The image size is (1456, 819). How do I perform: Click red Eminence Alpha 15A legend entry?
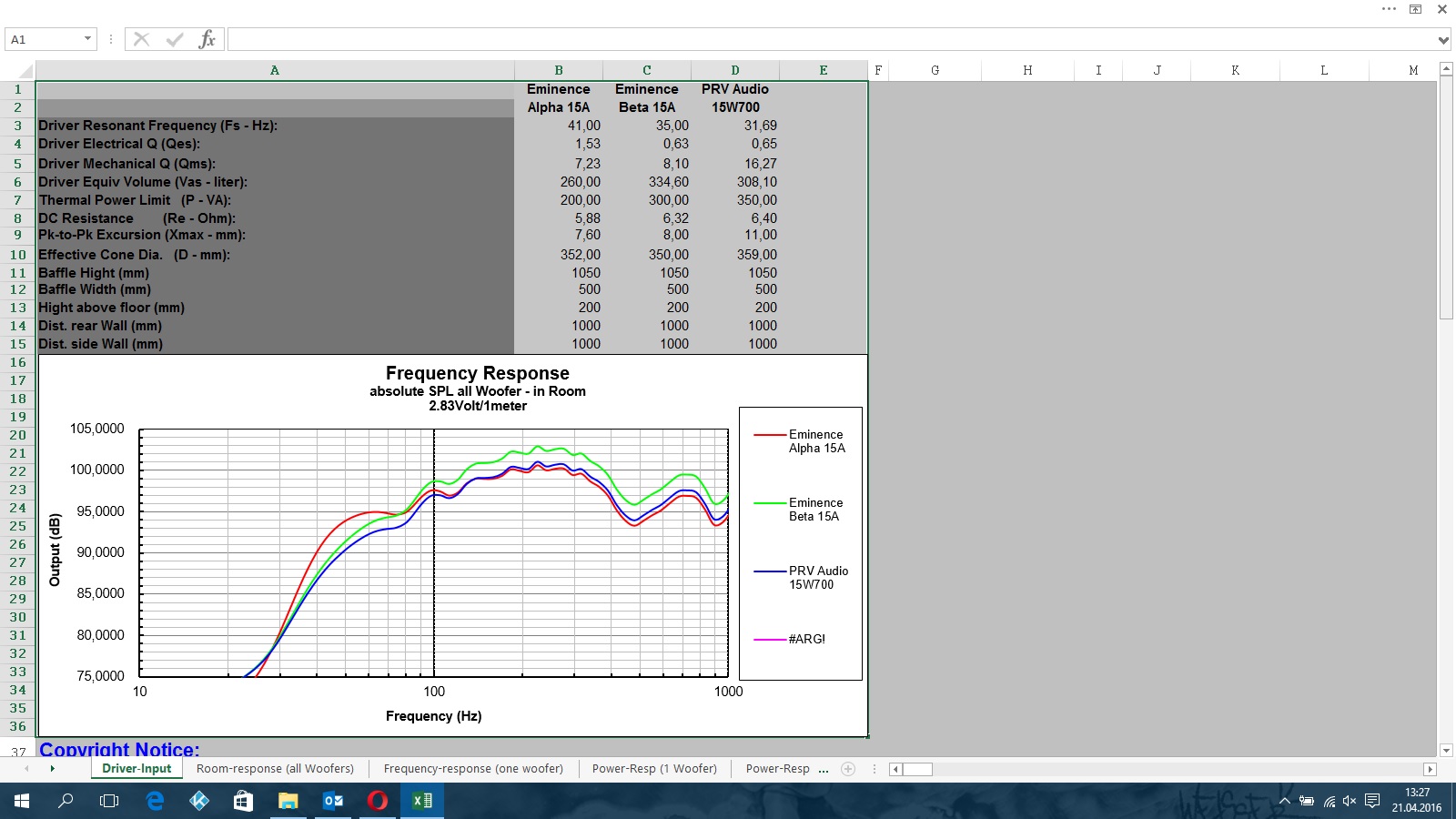[801, 441]
